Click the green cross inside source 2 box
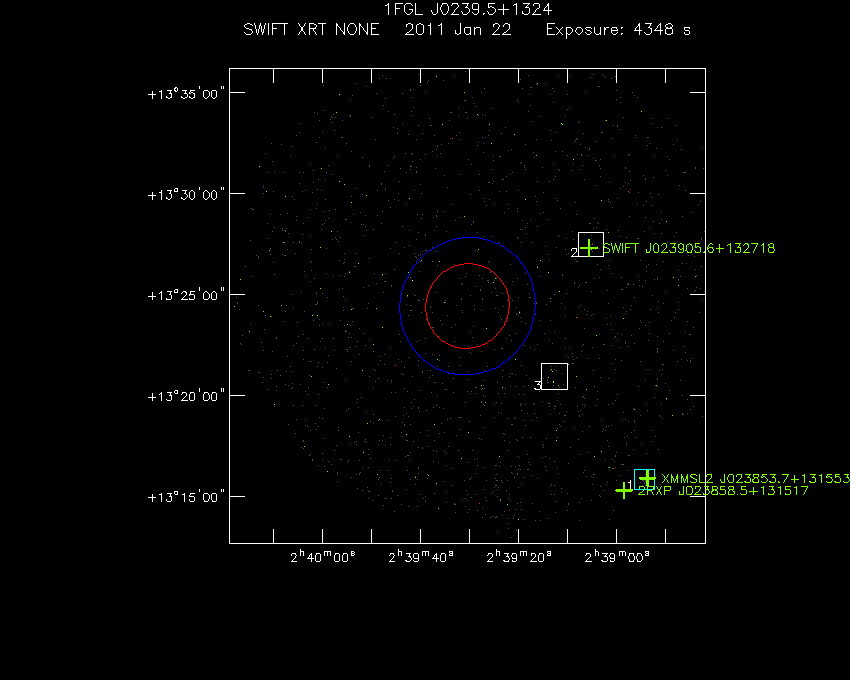This screenshot has height=680, width=850. (x=589, y=248)
